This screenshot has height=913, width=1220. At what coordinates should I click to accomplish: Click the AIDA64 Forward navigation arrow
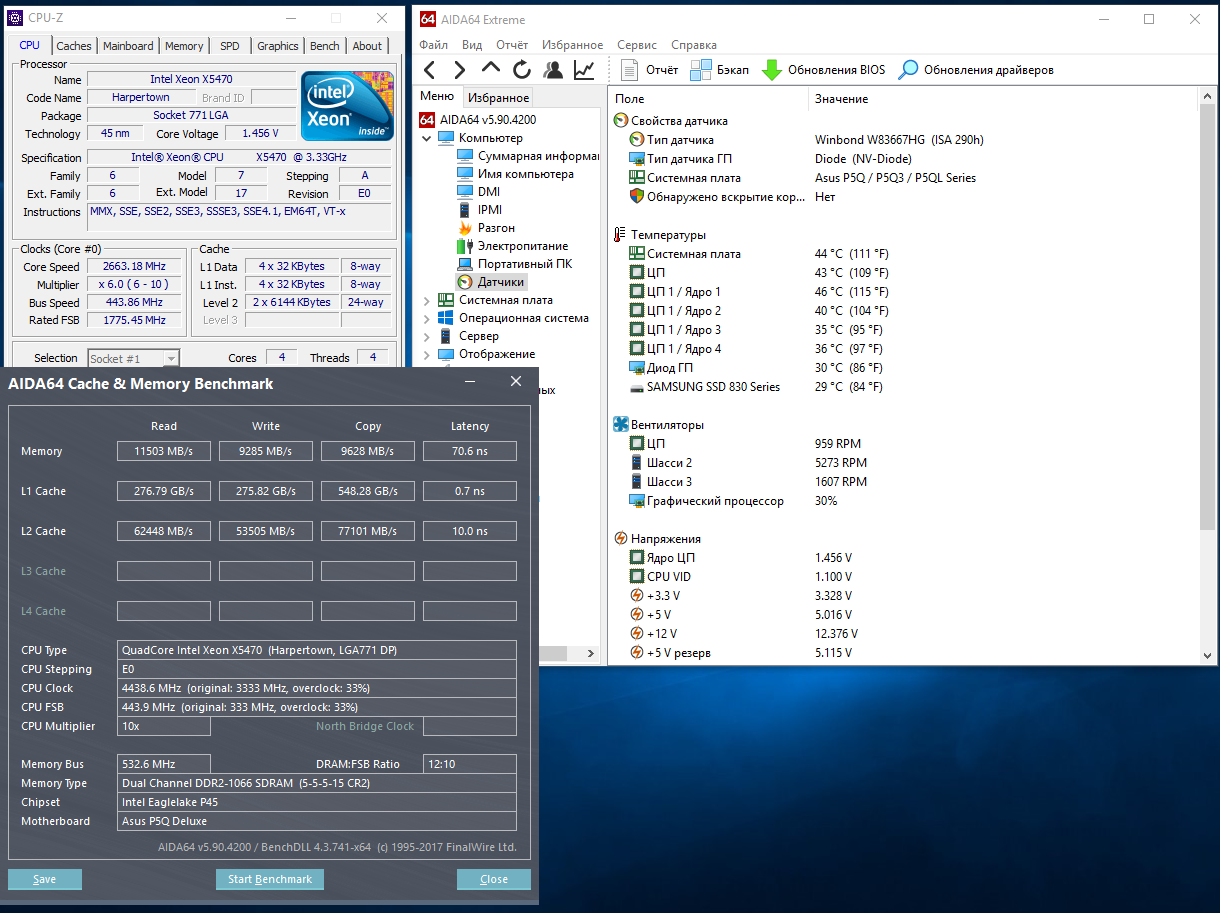pos(460,70)
